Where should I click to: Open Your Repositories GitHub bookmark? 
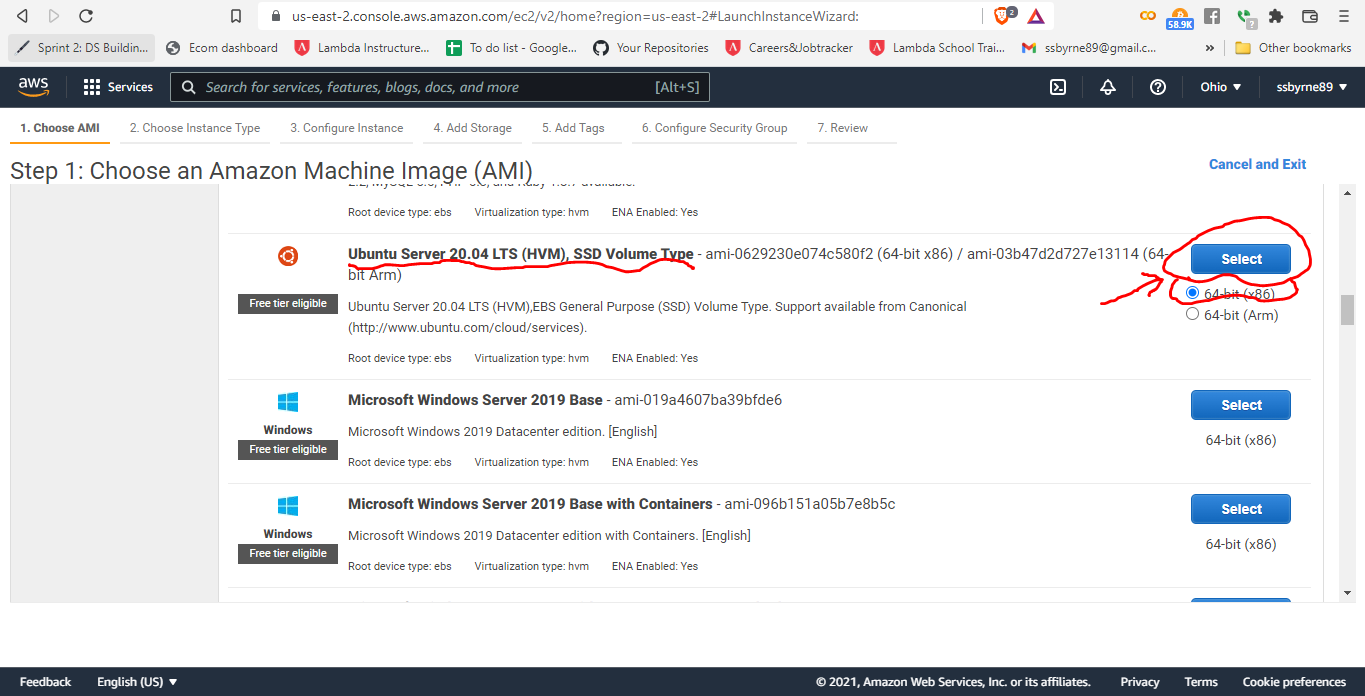pyautogui.click(x=651, y=48)
